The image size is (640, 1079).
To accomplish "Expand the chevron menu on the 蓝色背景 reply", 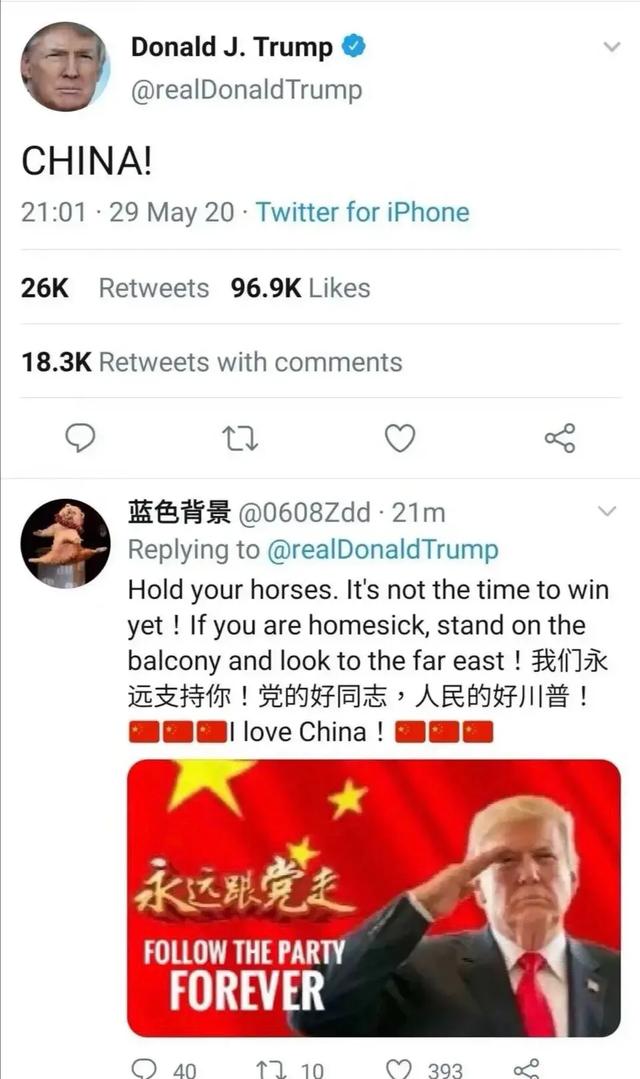I will point(606,511).
